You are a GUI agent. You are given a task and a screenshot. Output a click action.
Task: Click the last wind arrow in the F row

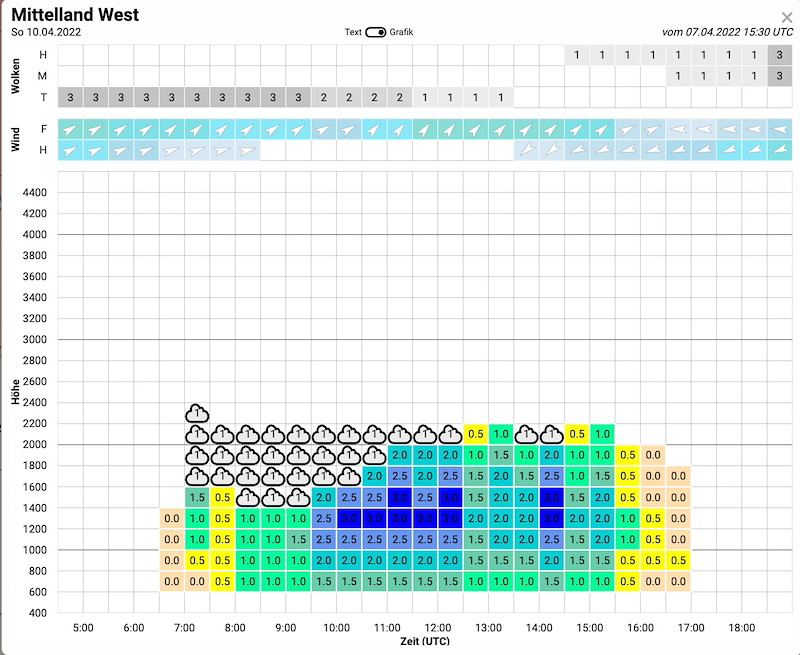click(779, 129)
